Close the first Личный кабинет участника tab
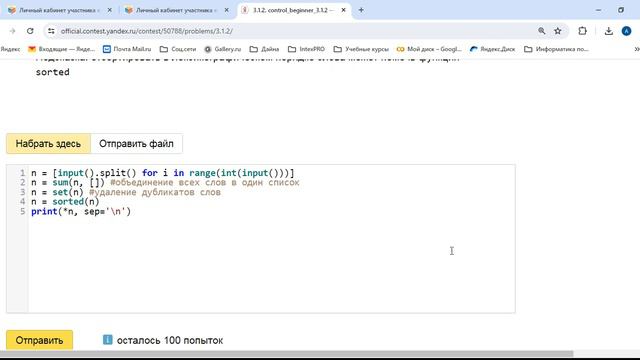This screenshot has height=360, width=640. click(x=109, y=10)
